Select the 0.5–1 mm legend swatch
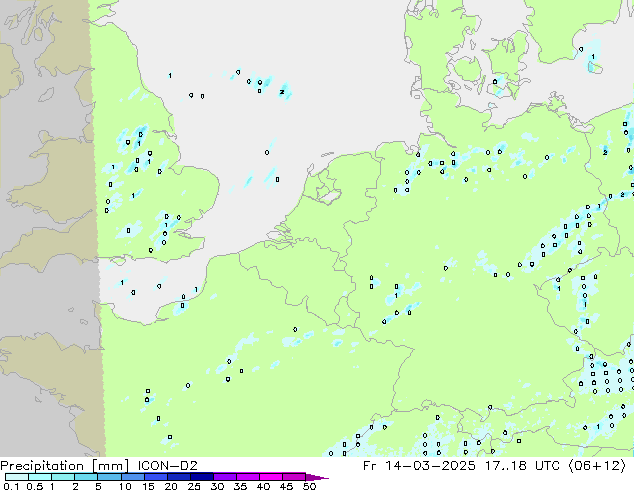 [40, 477]
